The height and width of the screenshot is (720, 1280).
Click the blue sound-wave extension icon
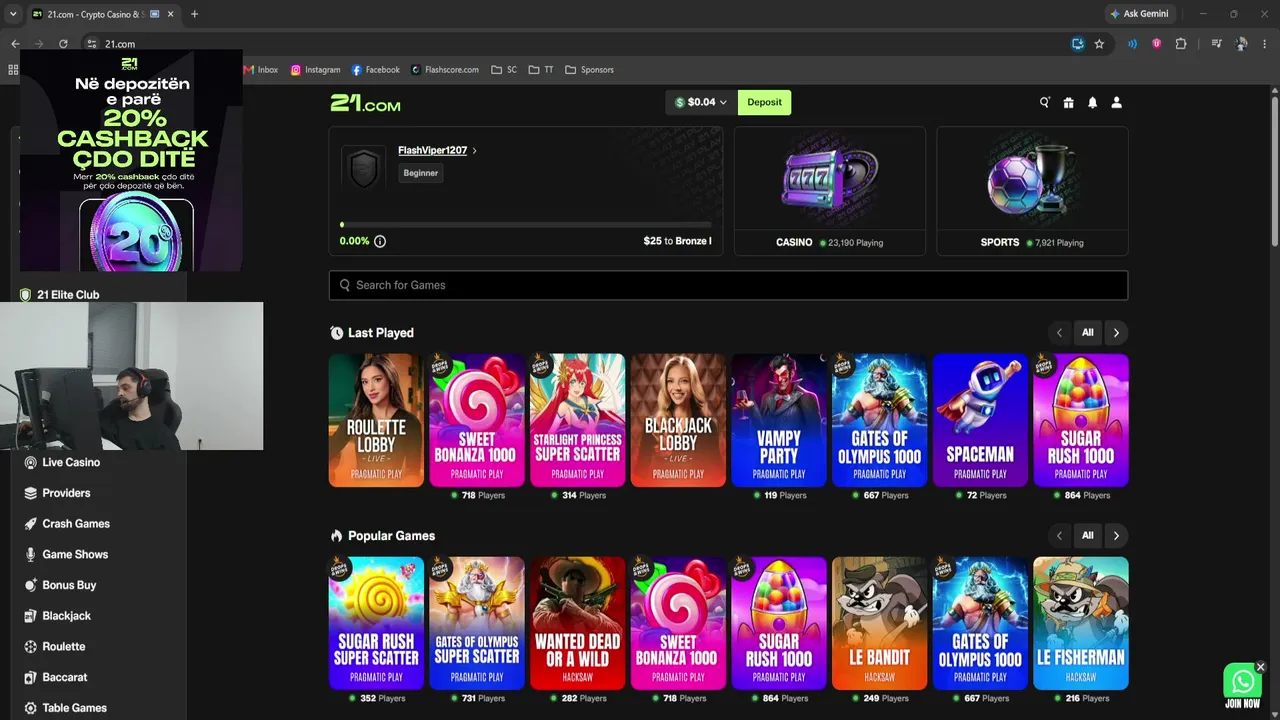(x=1132, y=44)
